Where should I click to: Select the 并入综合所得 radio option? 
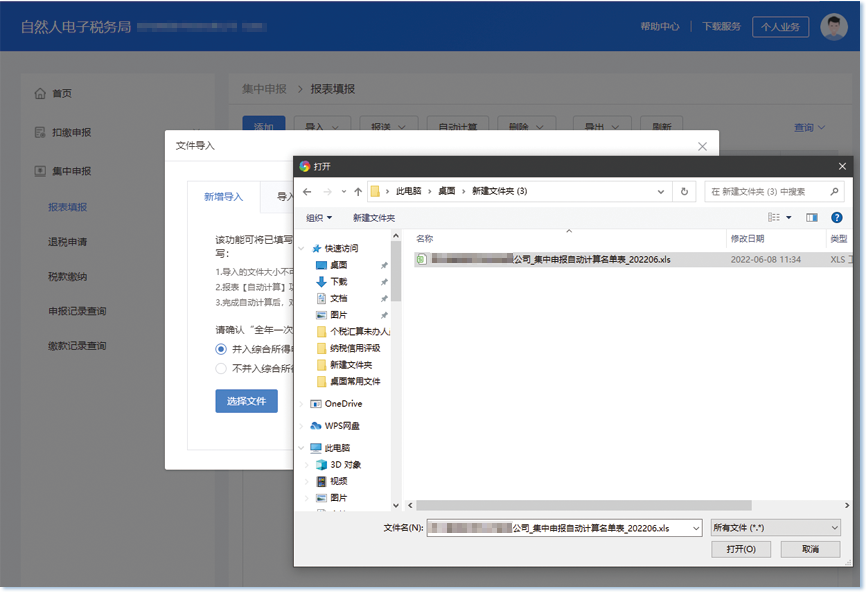pos(220,349)
